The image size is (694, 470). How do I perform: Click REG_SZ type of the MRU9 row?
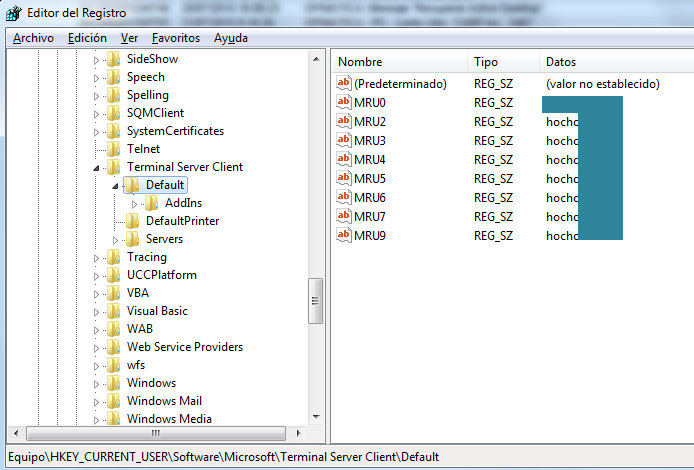[493, 236]
